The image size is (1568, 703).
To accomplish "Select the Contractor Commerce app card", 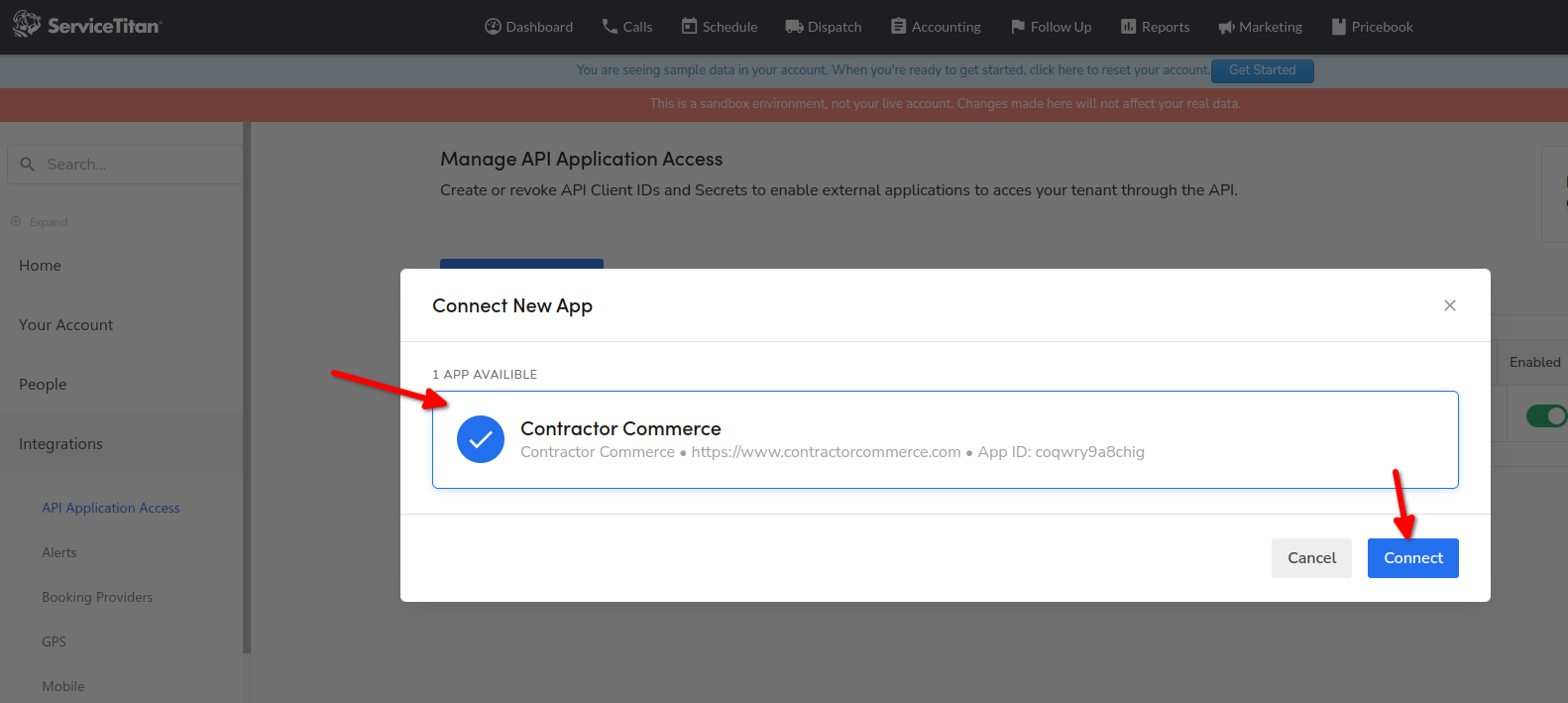I will pyautogui.click(x=946, y=439).
